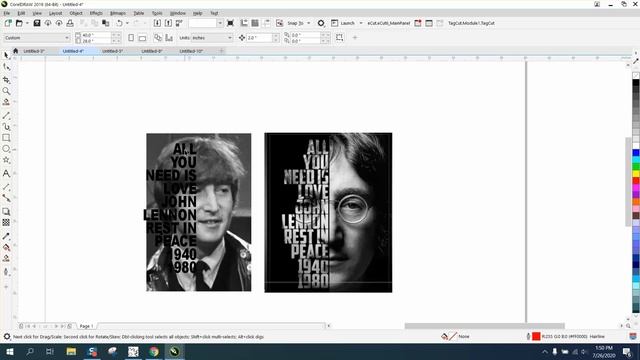Click the Save disk icon
The image size is (640, 360).
37,23
